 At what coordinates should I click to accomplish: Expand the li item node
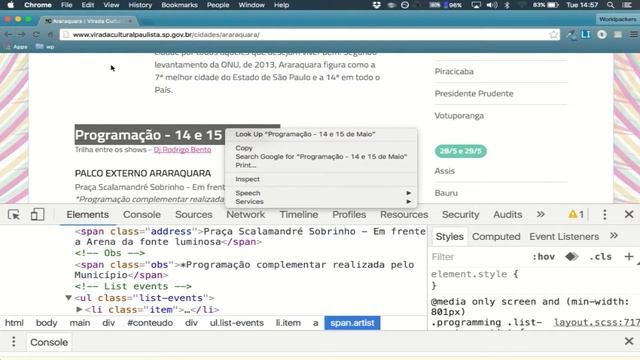[79, 309]
